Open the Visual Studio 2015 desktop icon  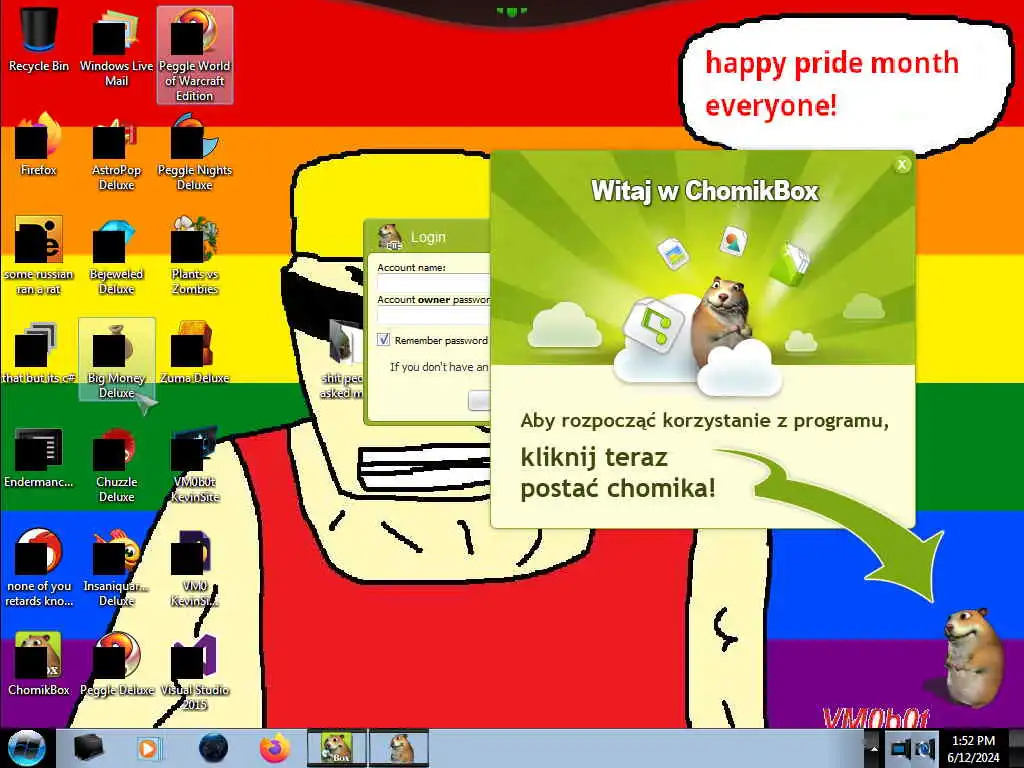(x=195, y=671)
